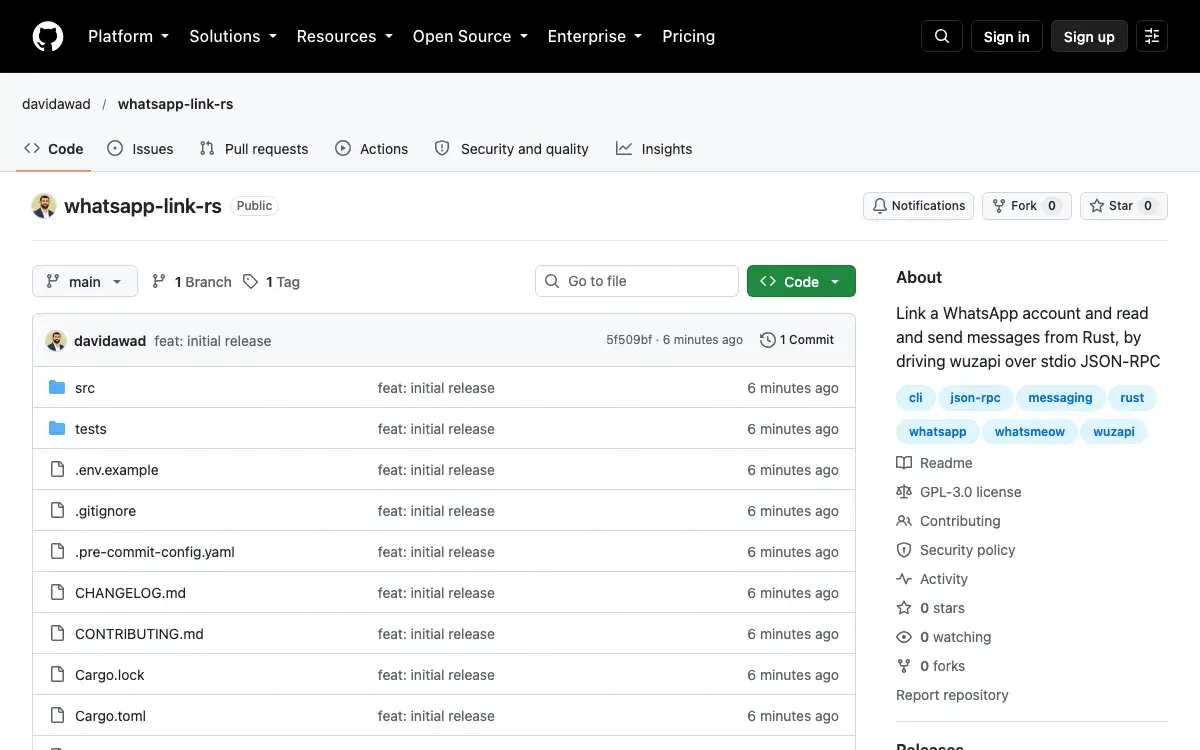
Task: Open search with the magnifier icon
Action: pos(942,36)
